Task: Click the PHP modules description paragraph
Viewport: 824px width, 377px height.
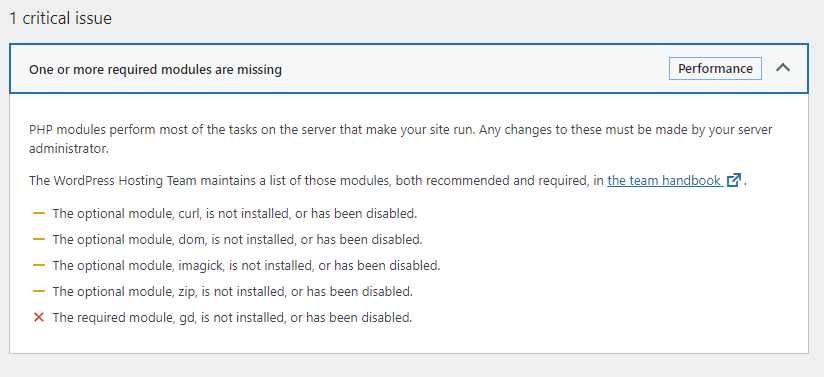Action: click(x=400, y=139)
